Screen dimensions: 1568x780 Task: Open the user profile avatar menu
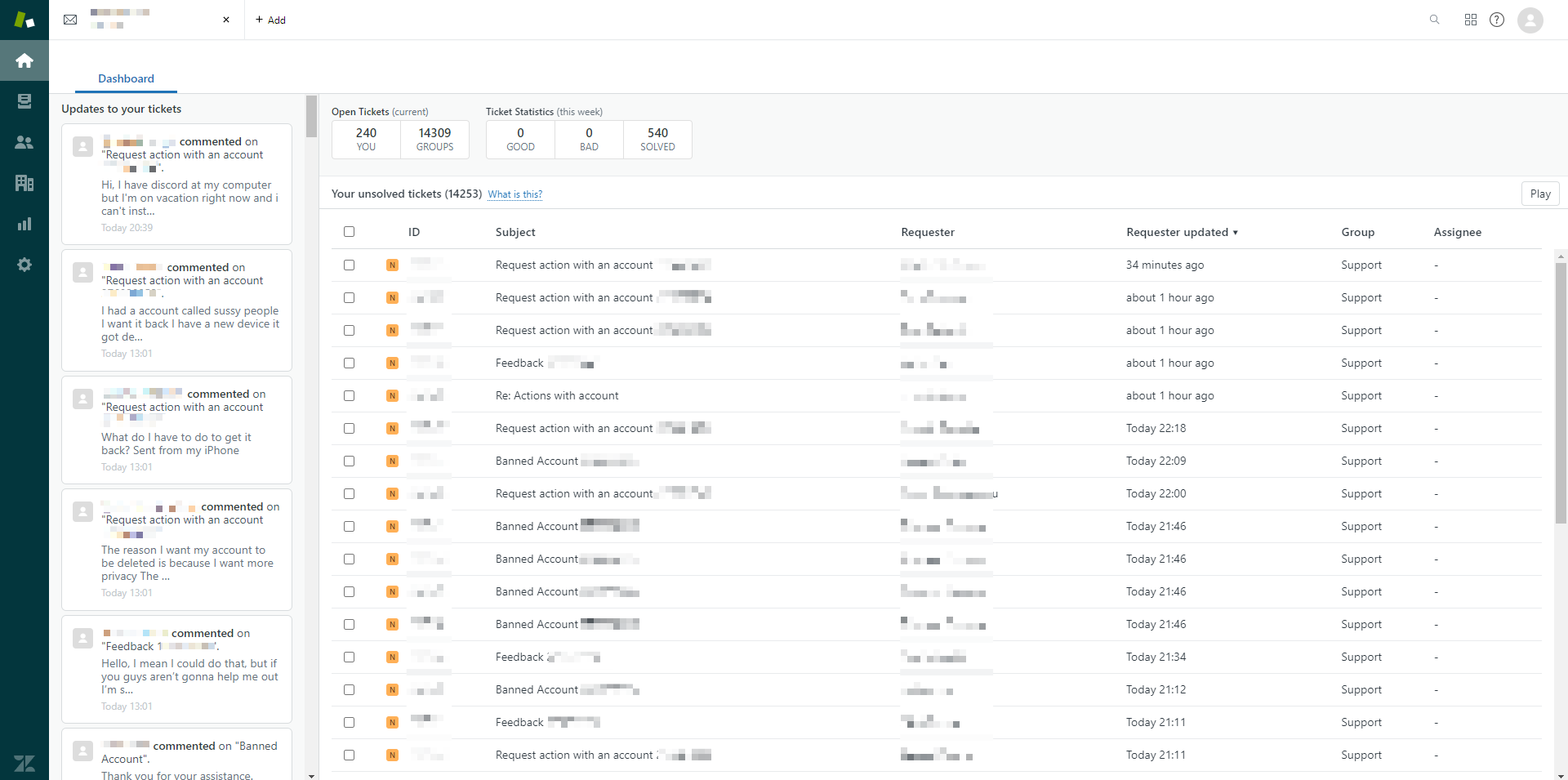[1530, 20]
